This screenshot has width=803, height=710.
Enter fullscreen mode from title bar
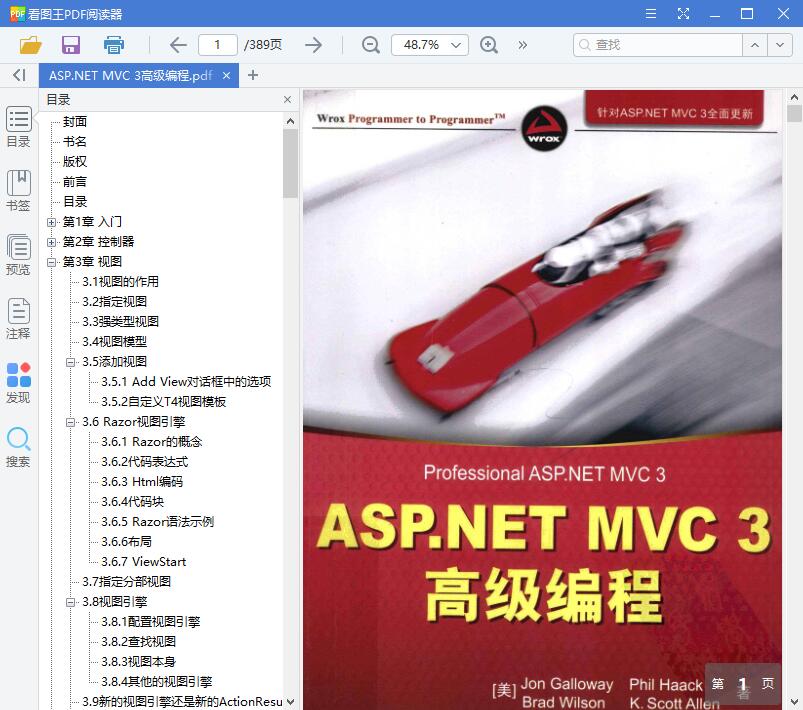pos(683,14)
